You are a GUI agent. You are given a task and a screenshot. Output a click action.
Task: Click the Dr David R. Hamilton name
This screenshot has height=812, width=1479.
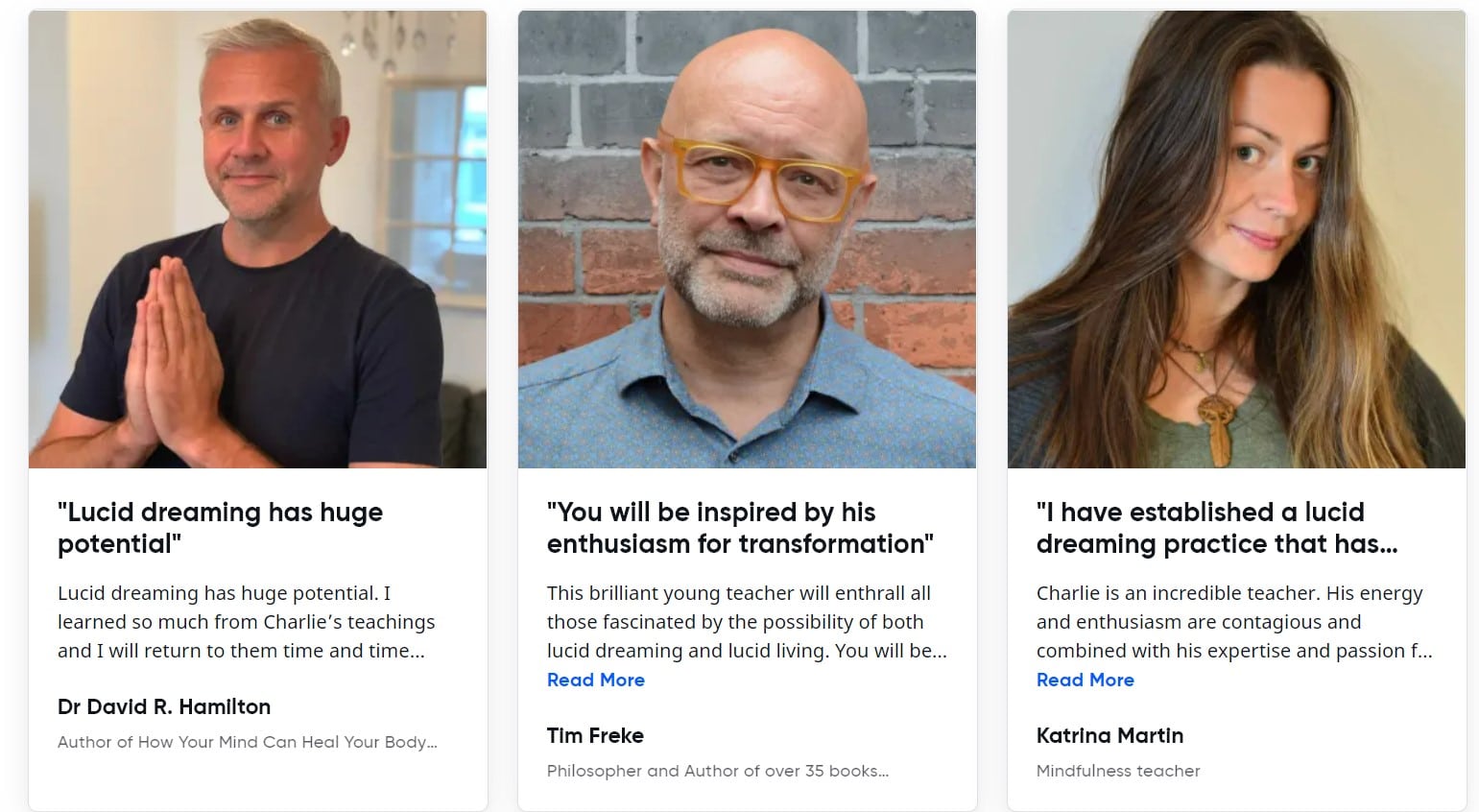click(x=164, y=707)
